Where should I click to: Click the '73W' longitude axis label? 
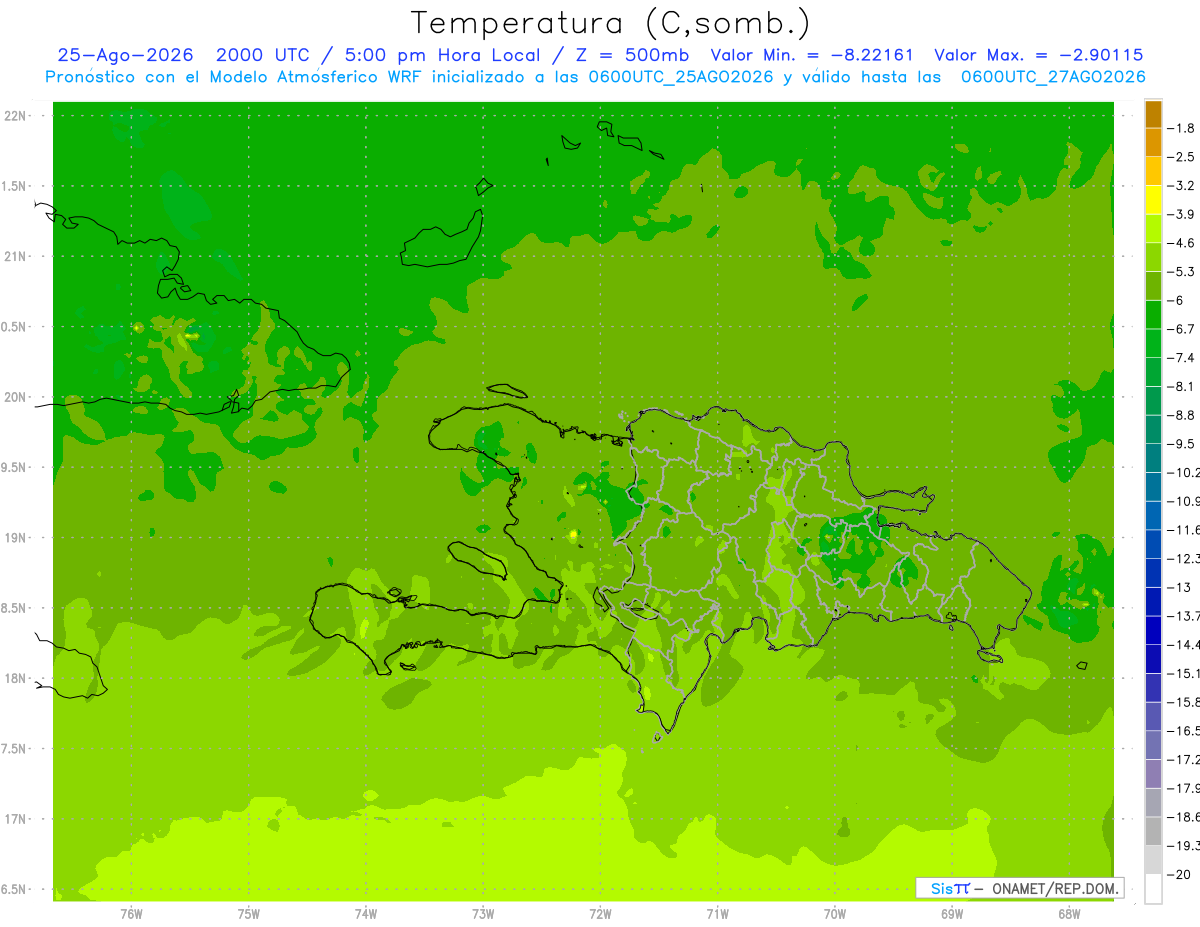[x=482, y=914]
